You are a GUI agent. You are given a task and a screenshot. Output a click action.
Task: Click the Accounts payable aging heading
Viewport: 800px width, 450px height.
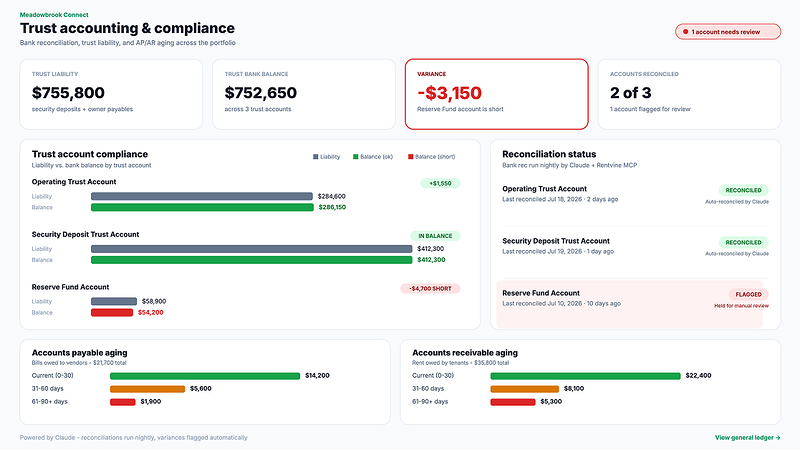coord(80,353)
